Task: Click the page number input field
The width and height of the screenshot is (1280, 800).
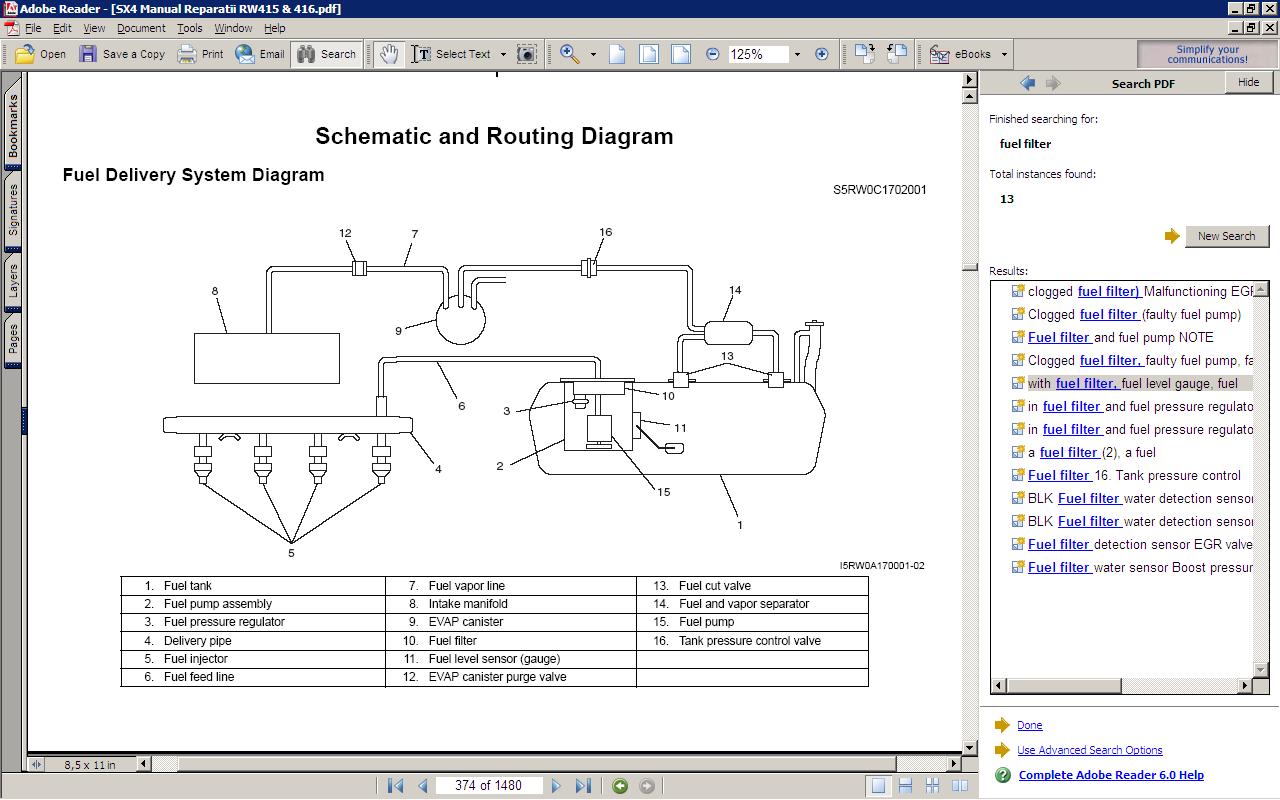Action: (488, 786)
